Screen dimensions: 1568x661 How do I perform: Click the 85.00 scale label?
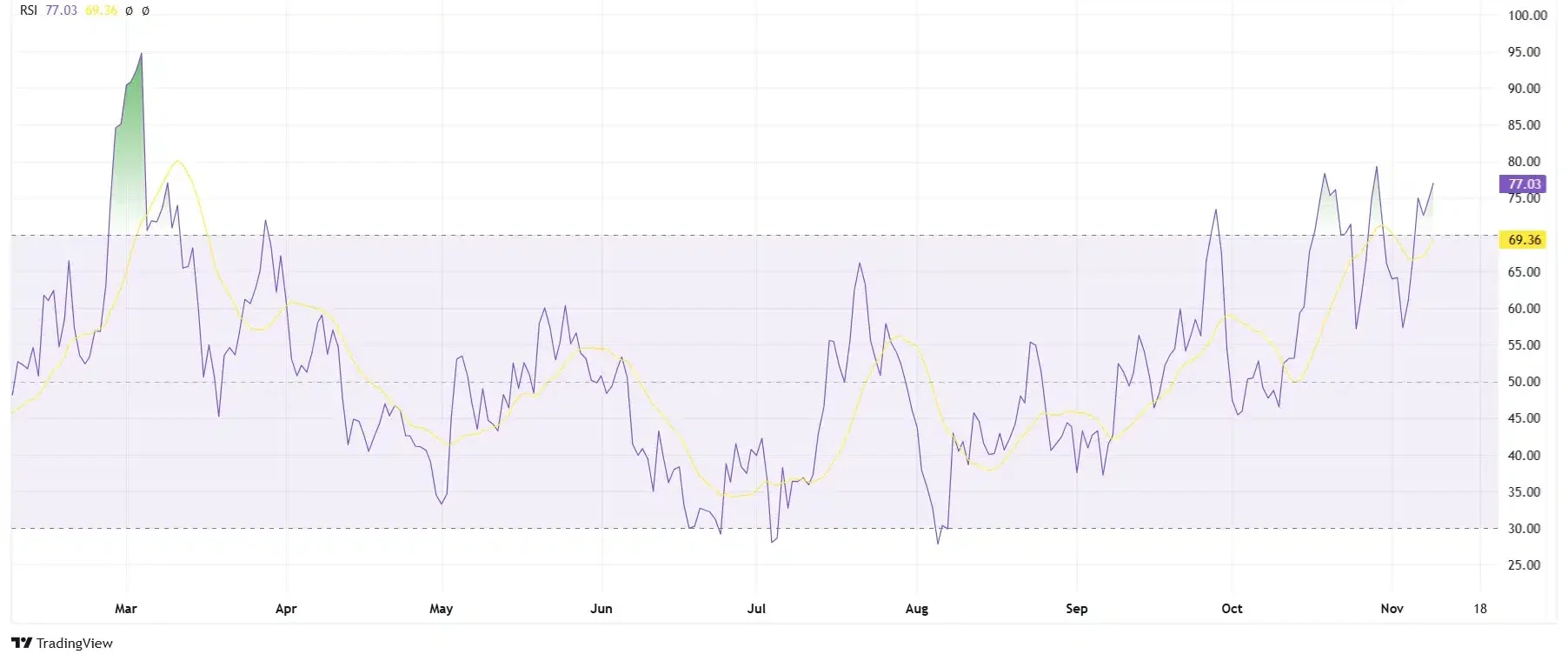tap(1524, 124)
